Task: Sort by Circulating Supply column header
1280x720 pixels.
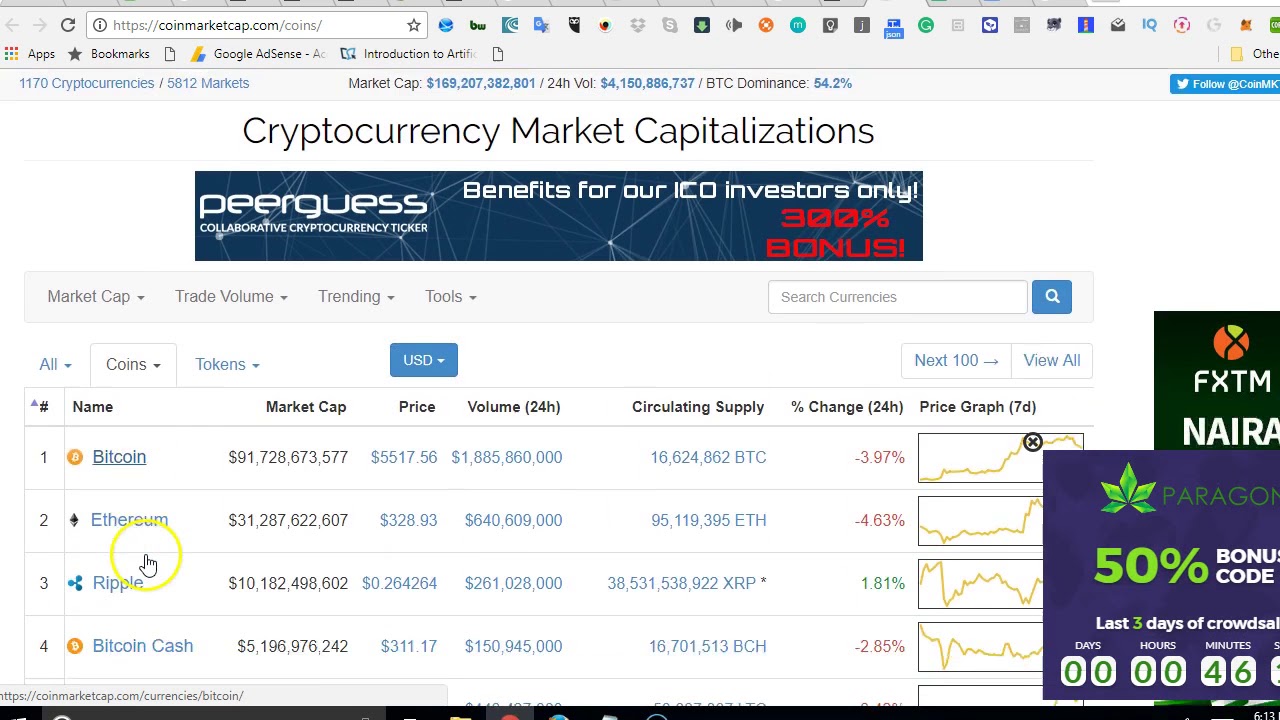Action: tap(698, 407)
